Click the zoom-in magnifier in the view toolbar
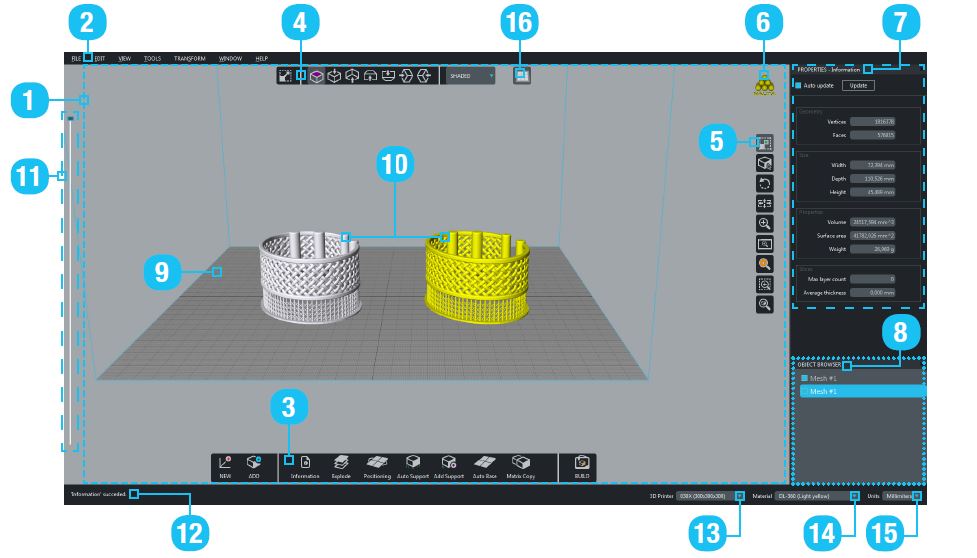This screenshot has height=558, width=977. (x=765, y=224)
